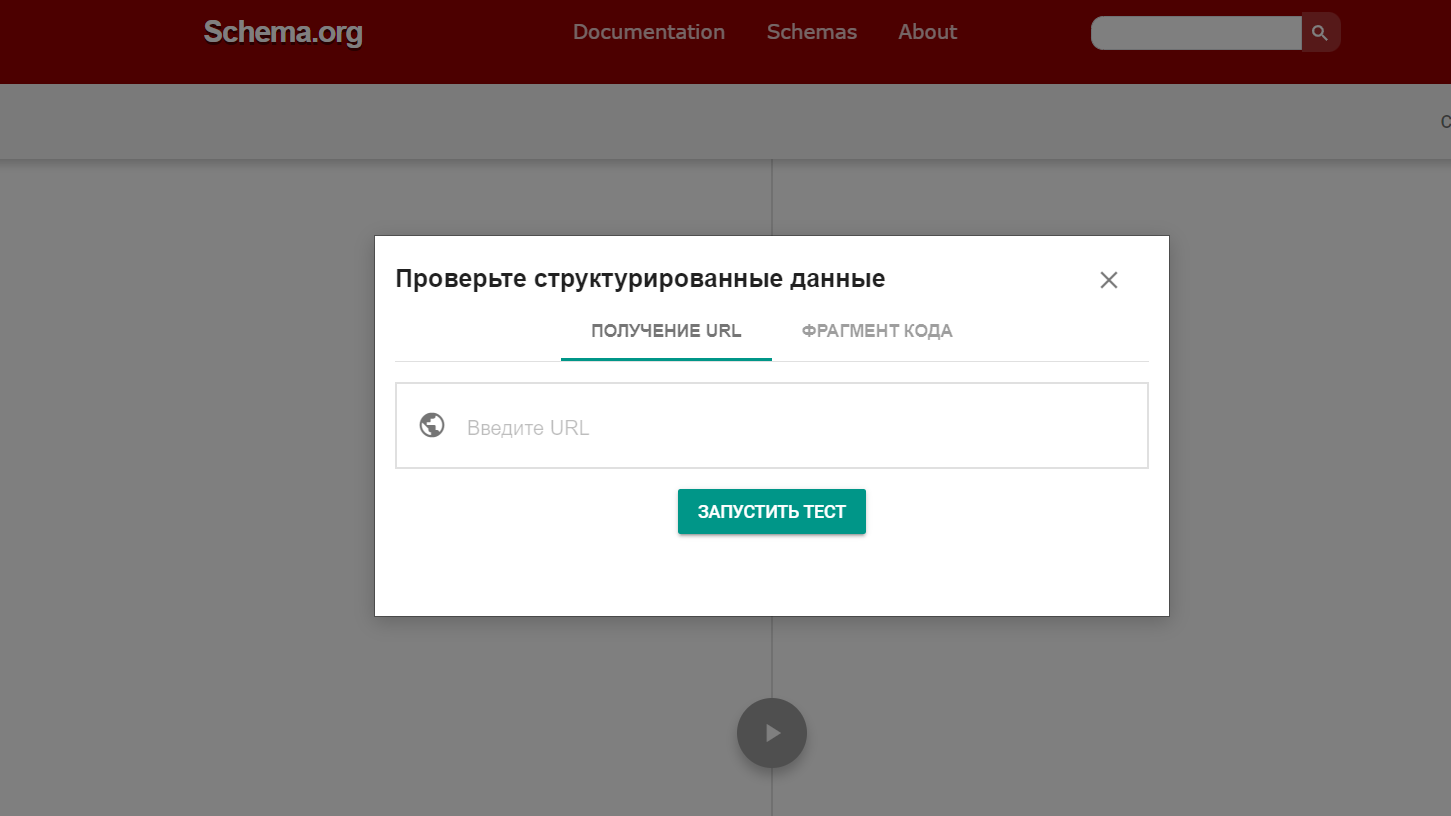Click the cut-off text at toolbar's right edge
Viewport: 1451px width, 816px height.
(x=1444, y=122)
